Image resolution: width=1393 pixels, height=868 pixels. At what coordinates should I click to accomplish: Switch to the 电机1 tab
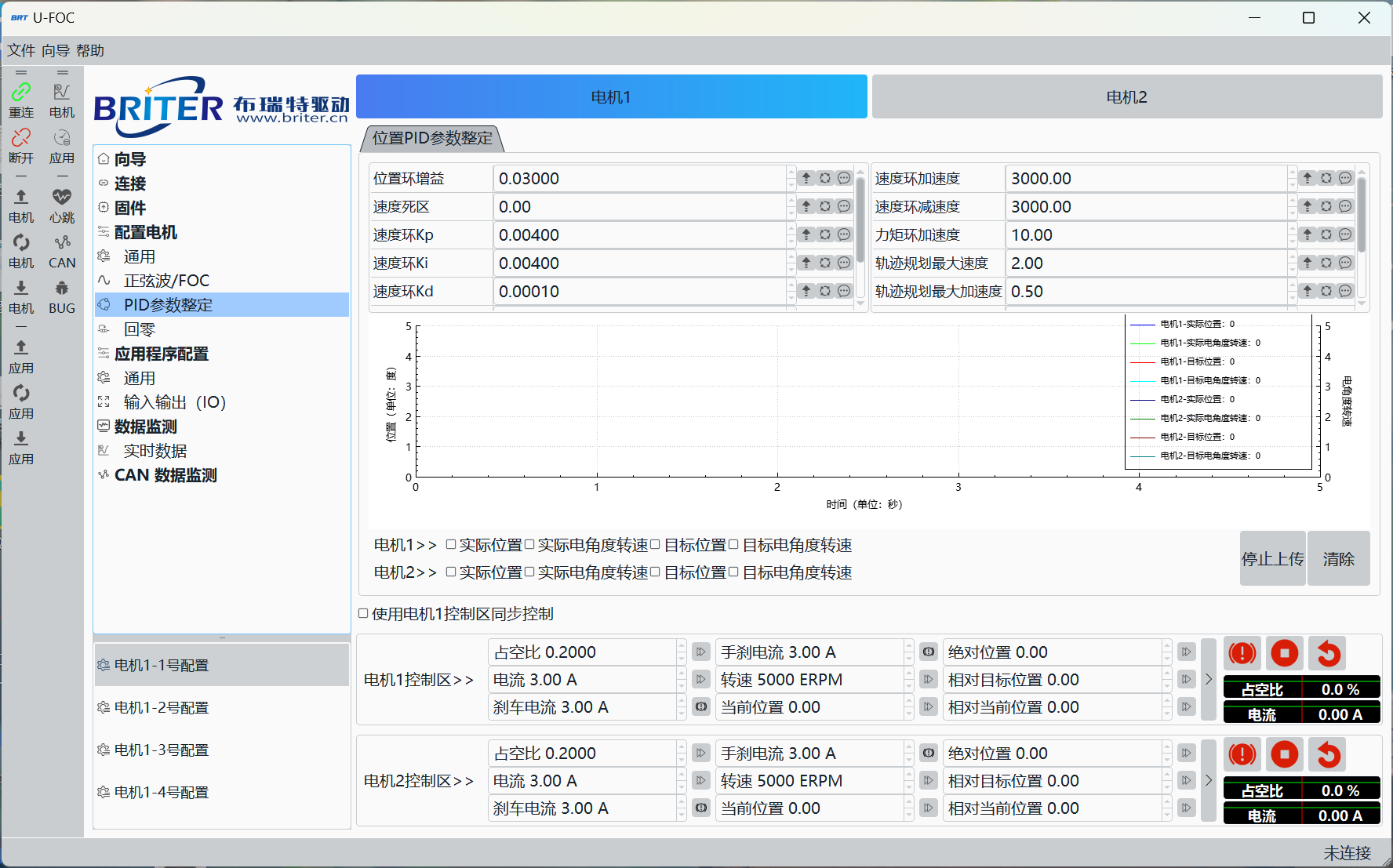coord(612,96)
